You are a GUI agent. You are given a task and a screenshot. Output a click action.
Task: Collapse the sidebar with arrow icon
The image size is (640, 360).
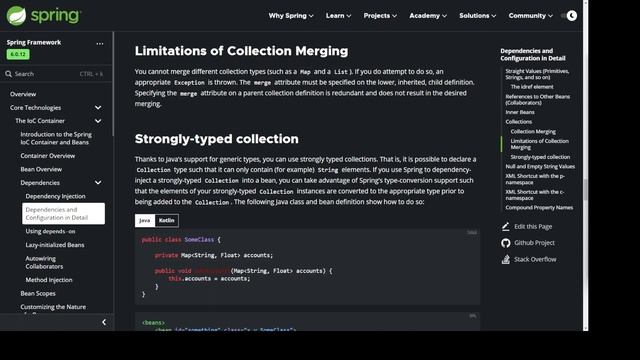(104, 322)
